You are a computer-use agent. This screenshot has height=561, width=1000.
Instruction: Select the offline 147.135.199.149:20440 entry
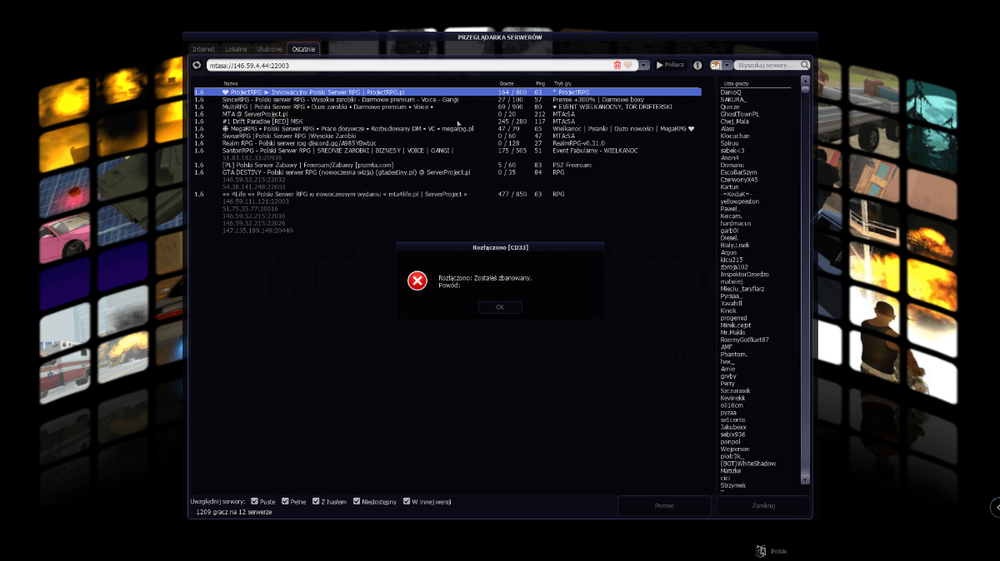coord(257,230)
